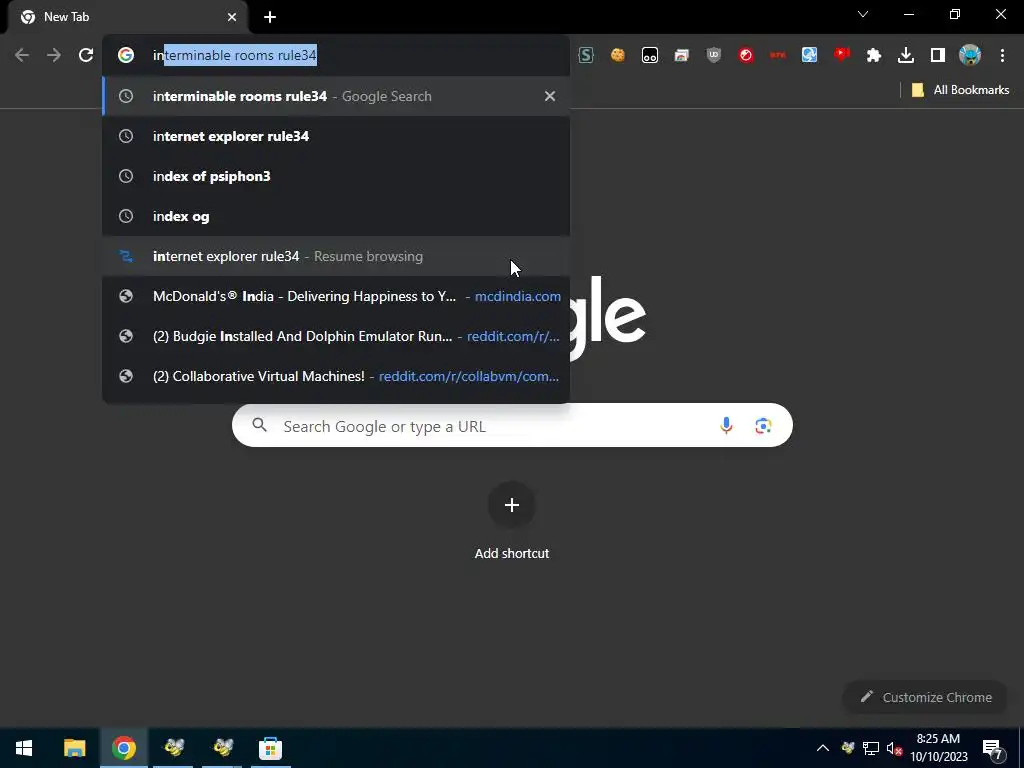This screenshot has width=1024, height=768.
Task: Open the blue swirl extension icon
Action: [810, 56]
